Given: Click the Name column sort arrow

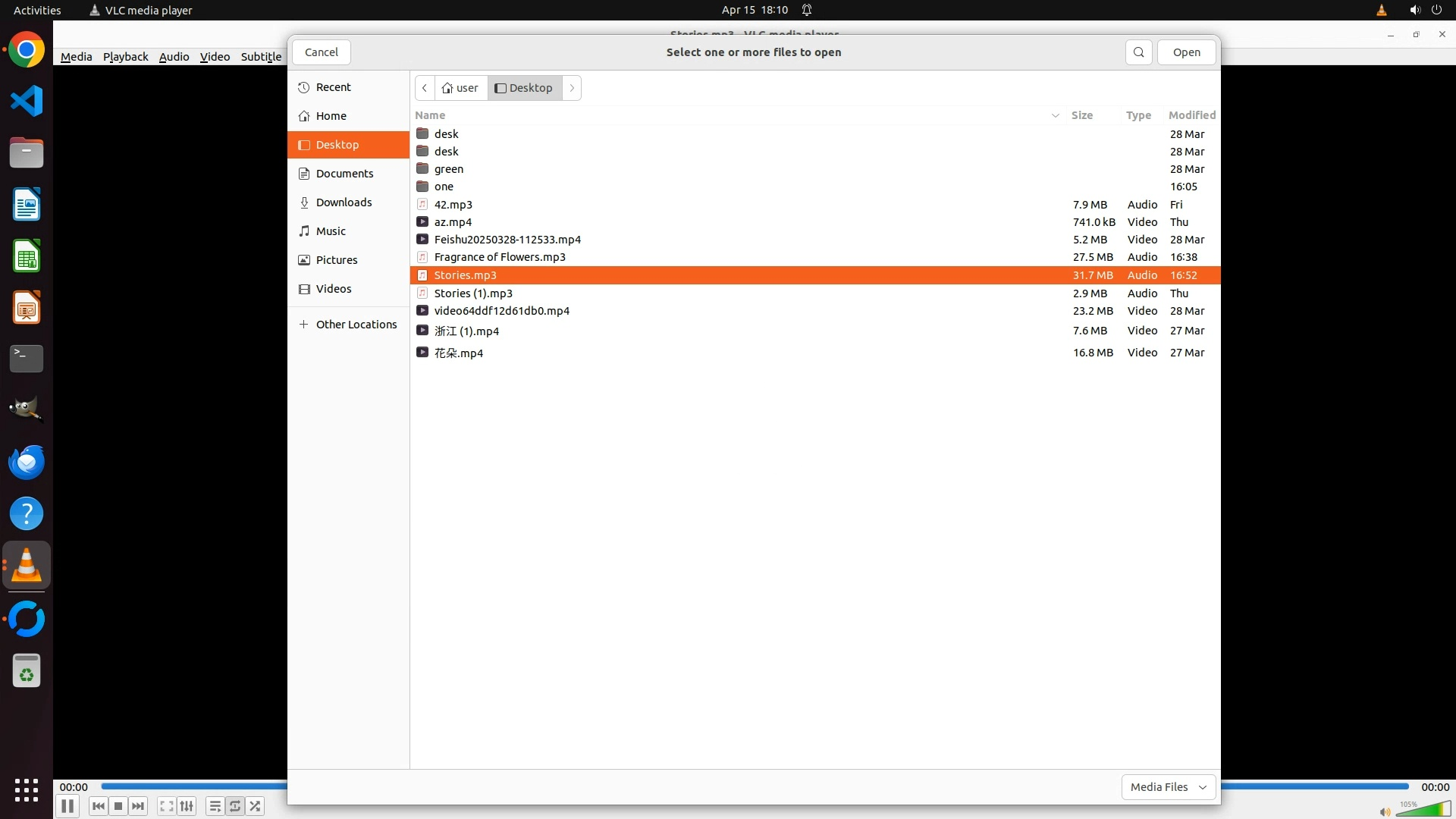Looking at the screenshot, I should (x=1055, y=115).
